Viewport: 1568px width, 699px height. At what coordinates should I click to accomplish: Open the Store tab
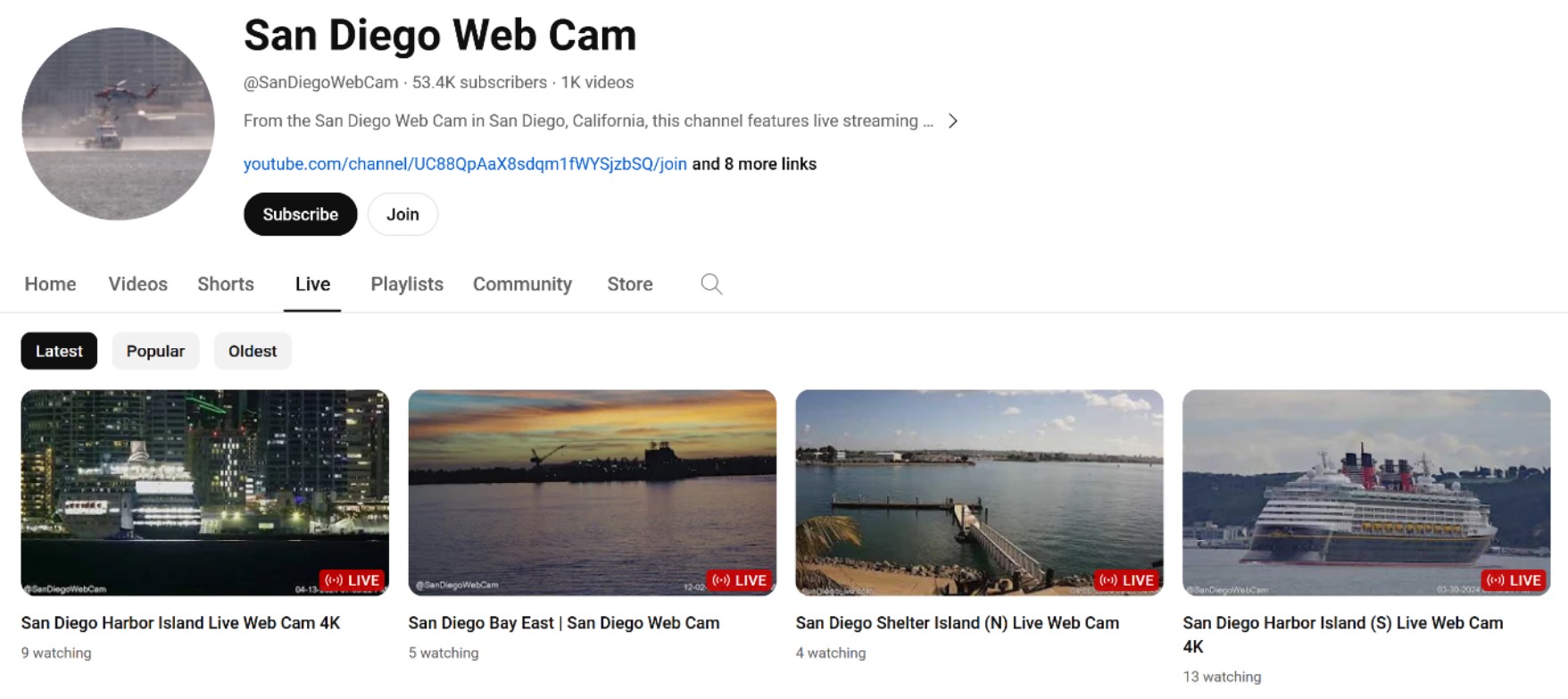click(630, 284)
